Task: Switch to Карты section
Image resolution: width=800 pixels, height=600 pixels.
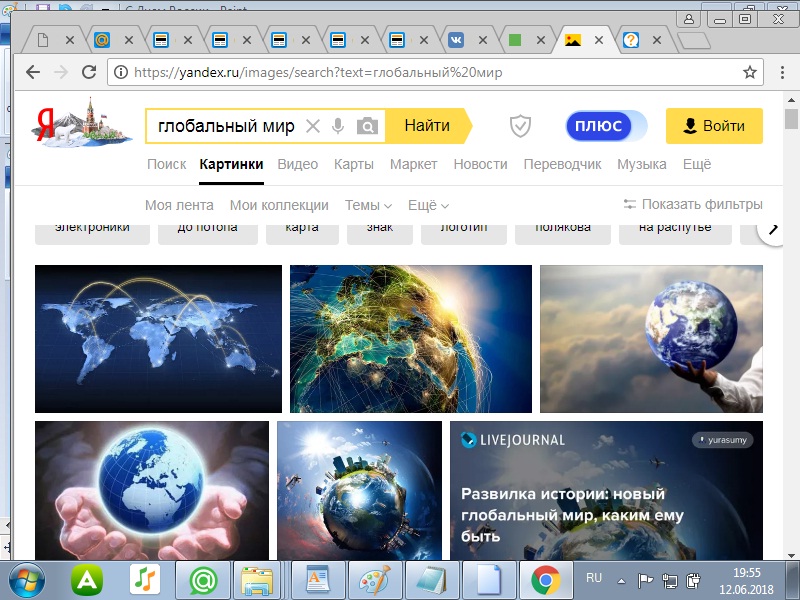Action: 354,164
